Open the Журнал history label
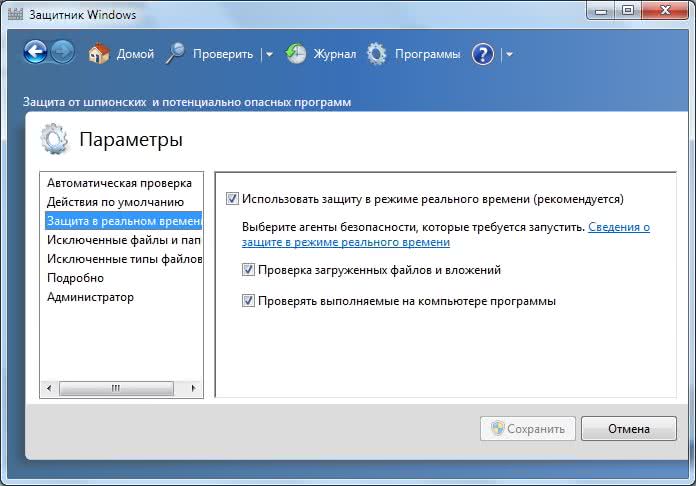696x486 pixels. (335, 54)
